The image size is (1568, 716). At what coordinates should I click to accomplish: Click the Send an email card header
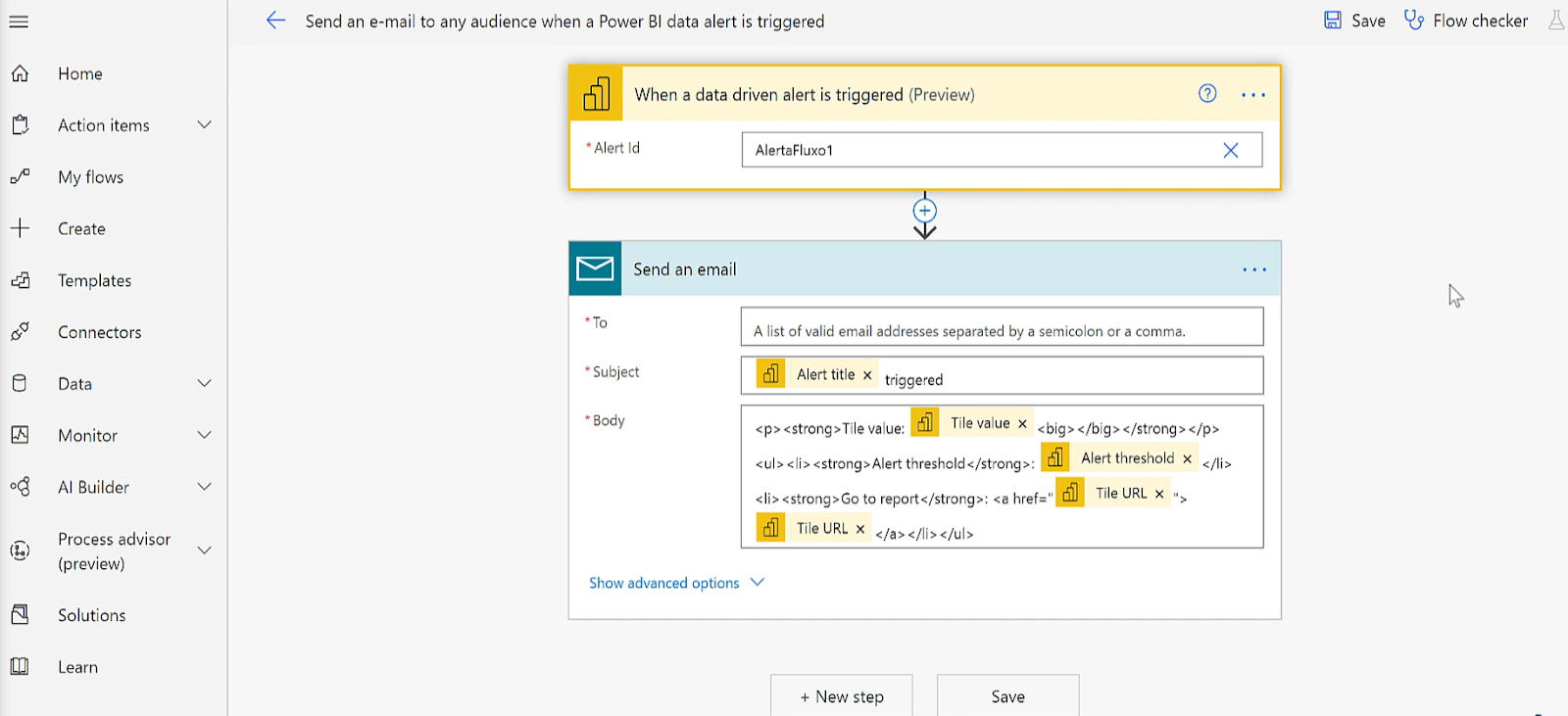pyautogui.click(x=925, y=268)
